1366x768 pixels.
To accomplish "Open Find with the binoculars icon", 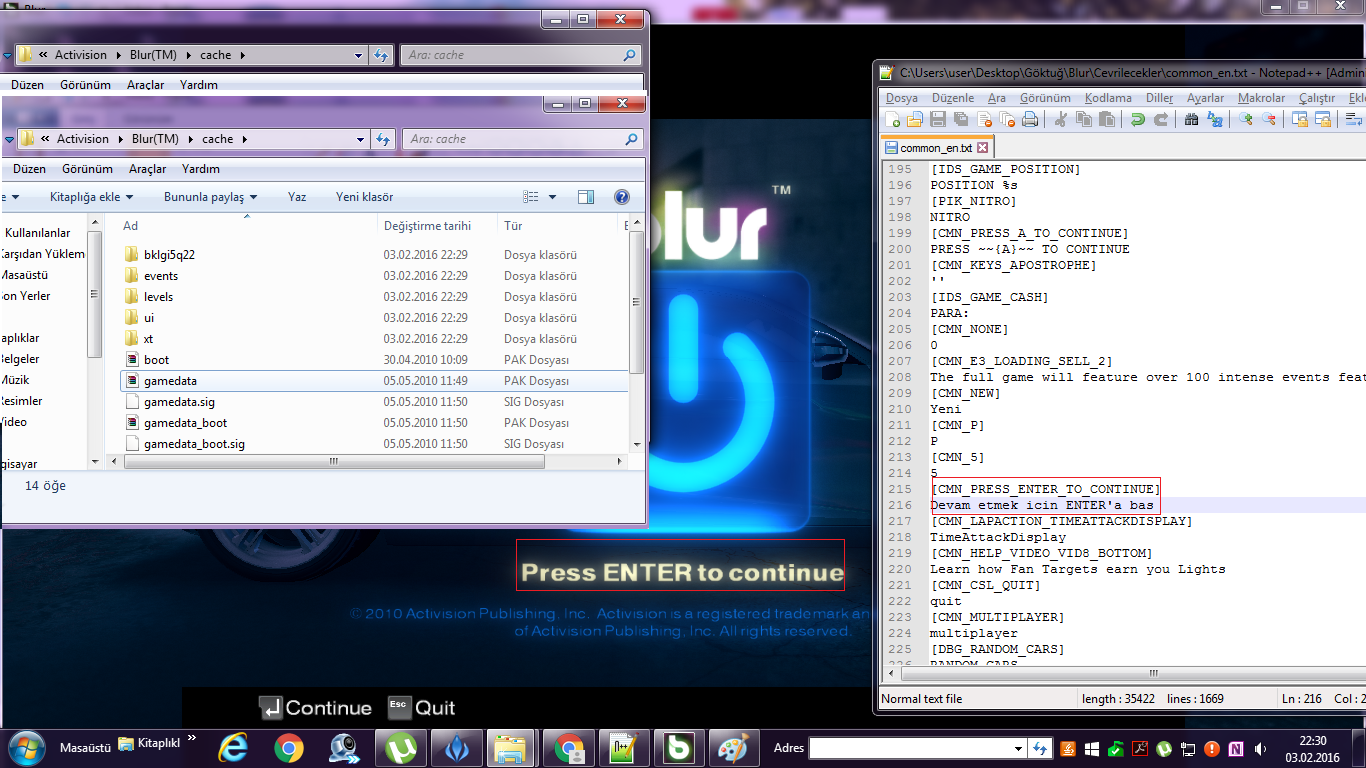I will tap(1191, 119).
